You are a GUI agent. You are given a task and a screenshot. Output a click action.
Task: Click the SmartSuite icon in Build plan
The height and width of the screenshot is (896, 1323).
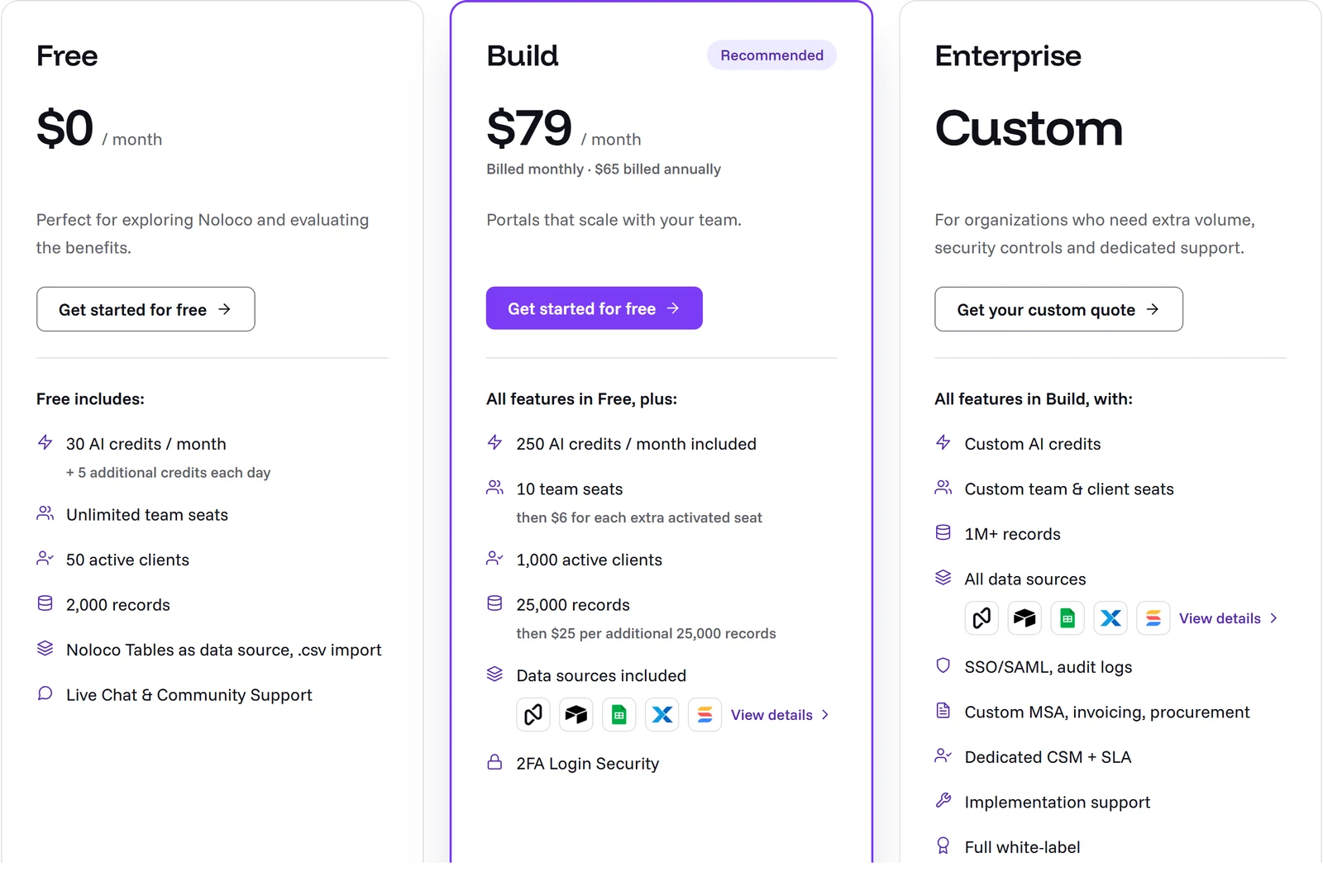(705, 714)
